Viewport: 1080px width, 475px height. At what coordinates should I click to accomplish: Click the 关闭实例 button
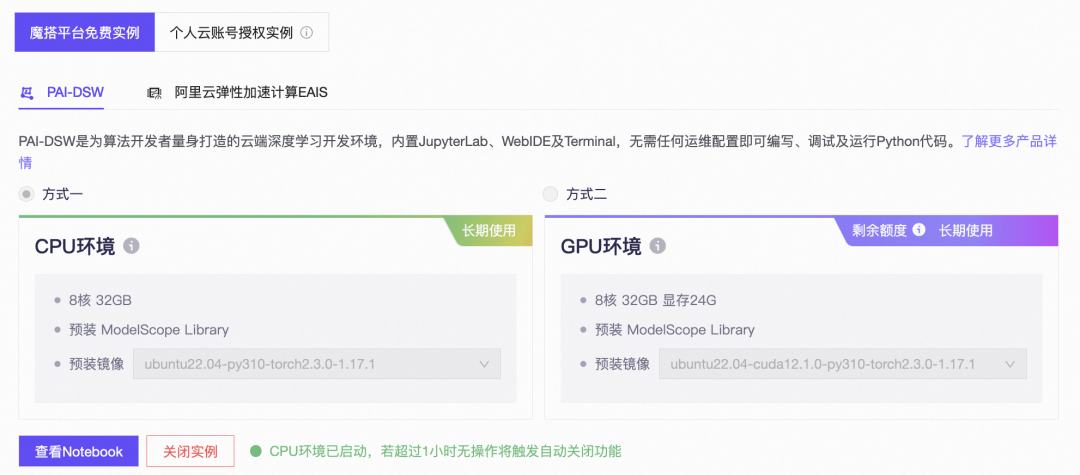tap(190, 451)
